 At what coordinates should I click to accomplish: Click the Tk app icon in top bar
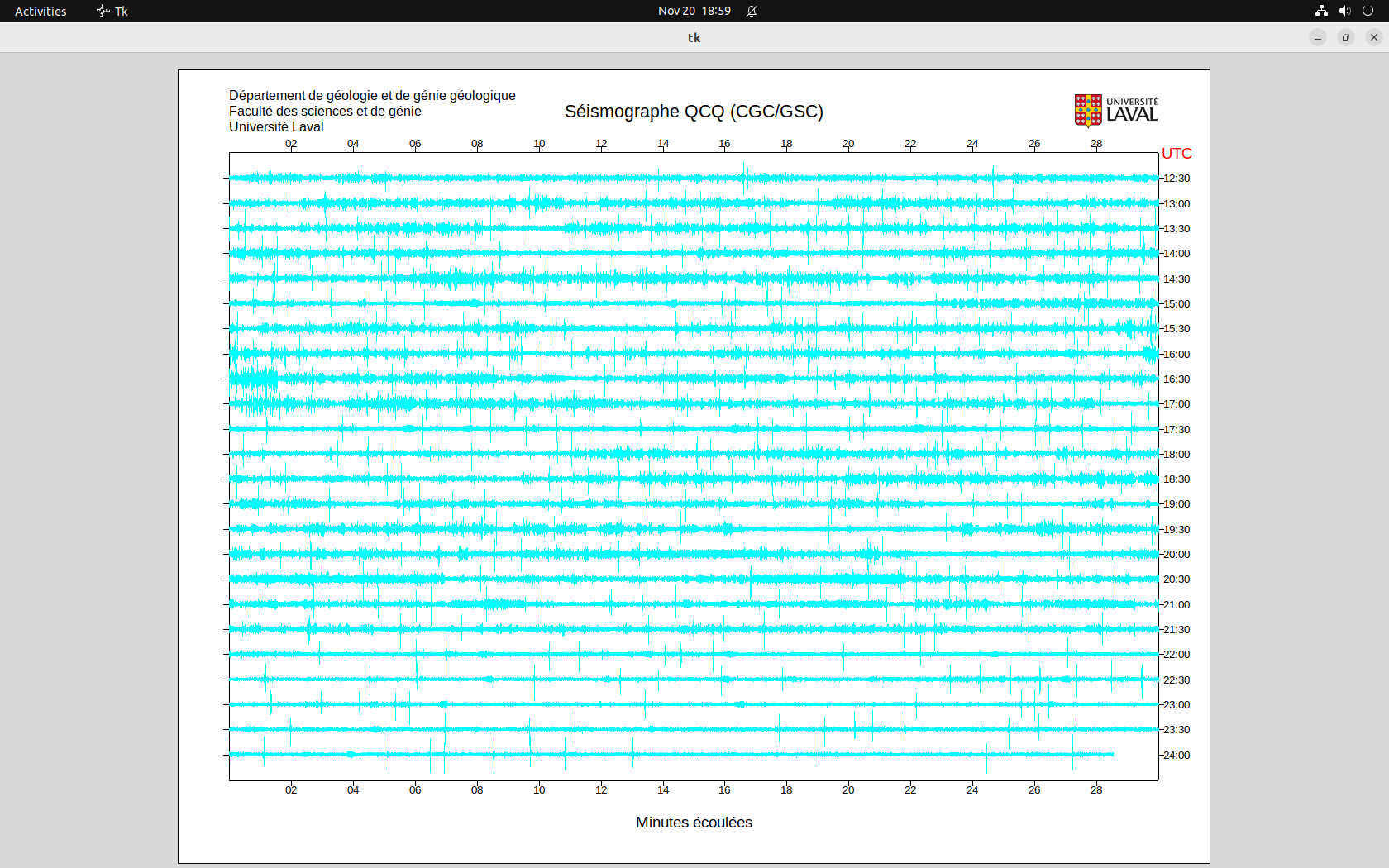pyautogui.click(x=103, y=11)
